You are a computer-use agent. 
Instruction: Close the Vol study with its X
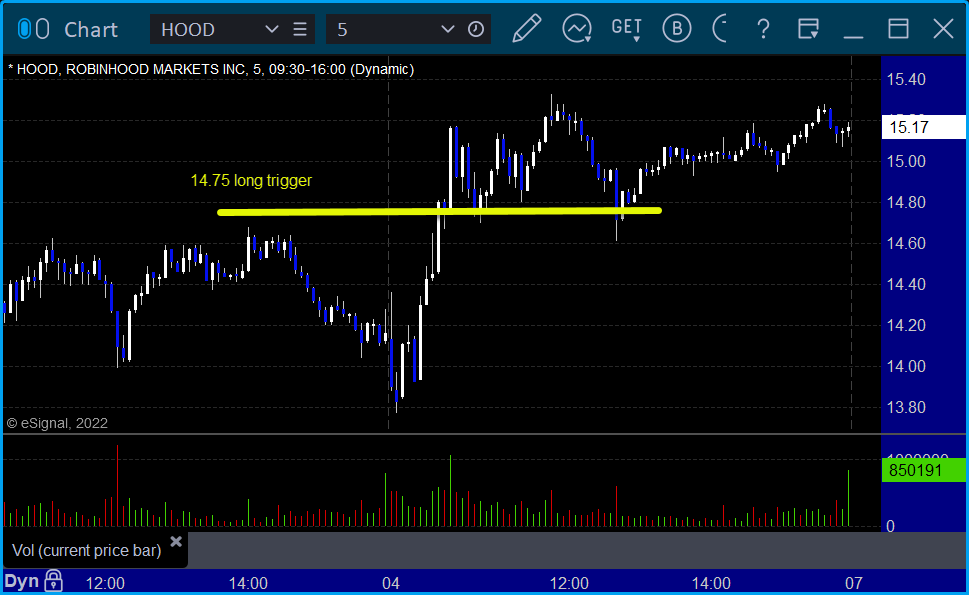pyautogui.click(x=176, y=542)
